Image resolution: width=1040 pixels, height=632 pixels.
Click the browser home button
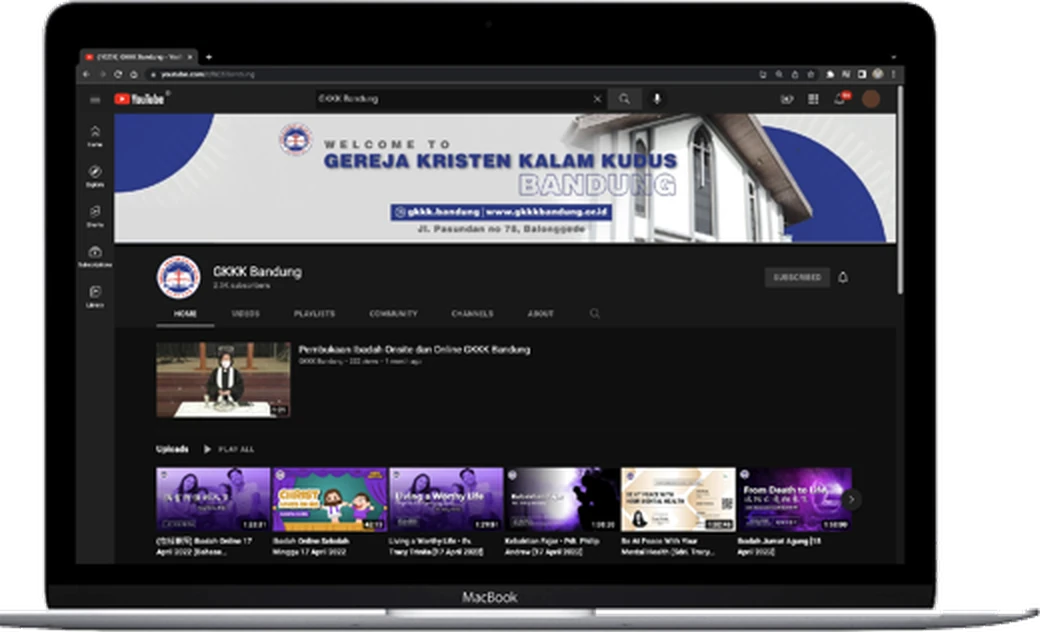click(134, 74)
